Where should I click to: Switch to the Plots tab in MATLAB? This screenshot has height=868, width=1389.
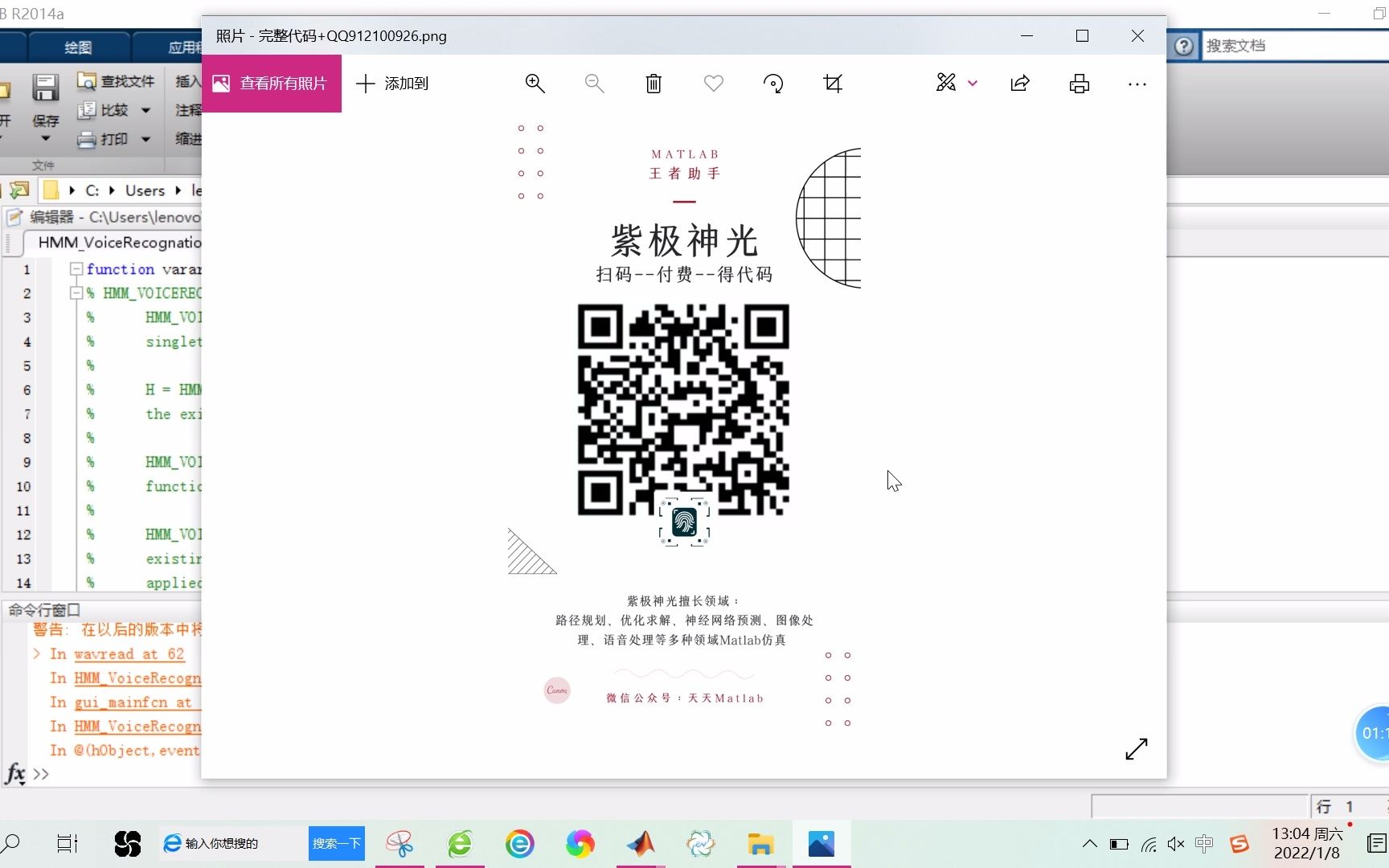pos(78,47)
